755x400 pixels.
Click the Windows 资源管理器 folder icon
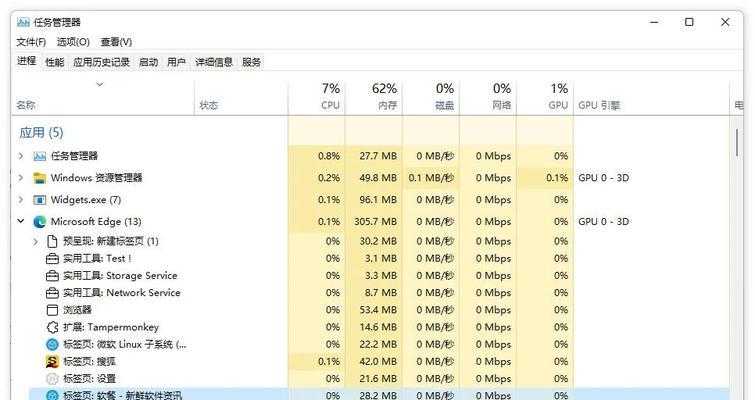pos(39,178)
